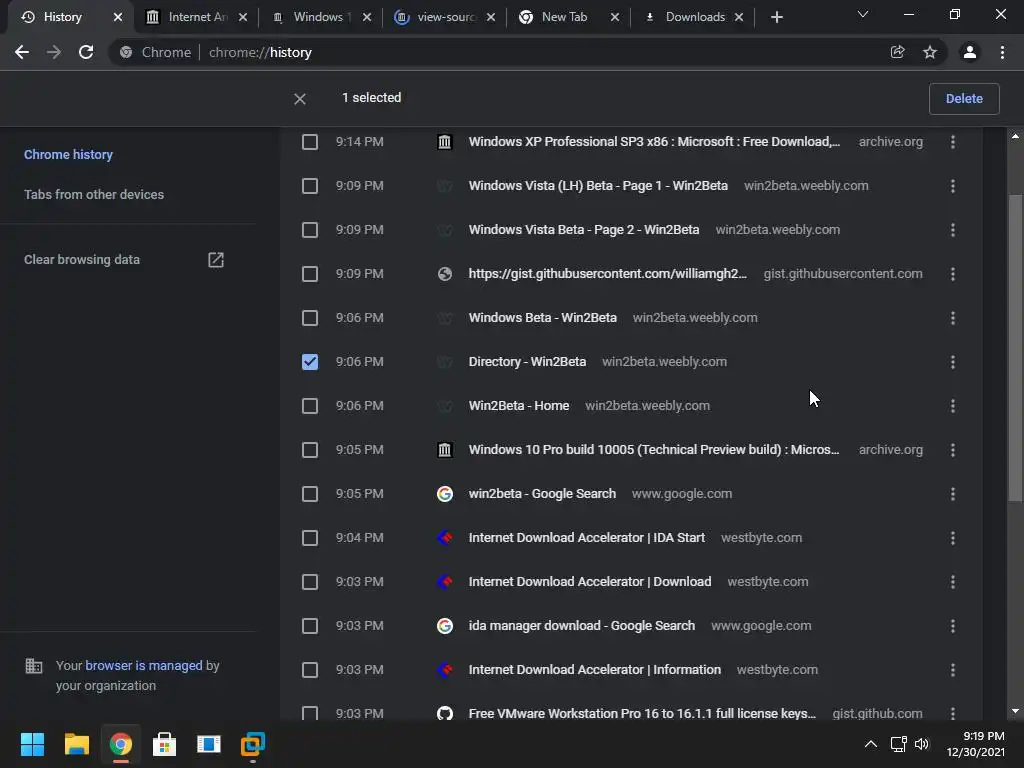Show hidden system tray icons
This screenshot has height=768, width=1024.
[871, 744]
